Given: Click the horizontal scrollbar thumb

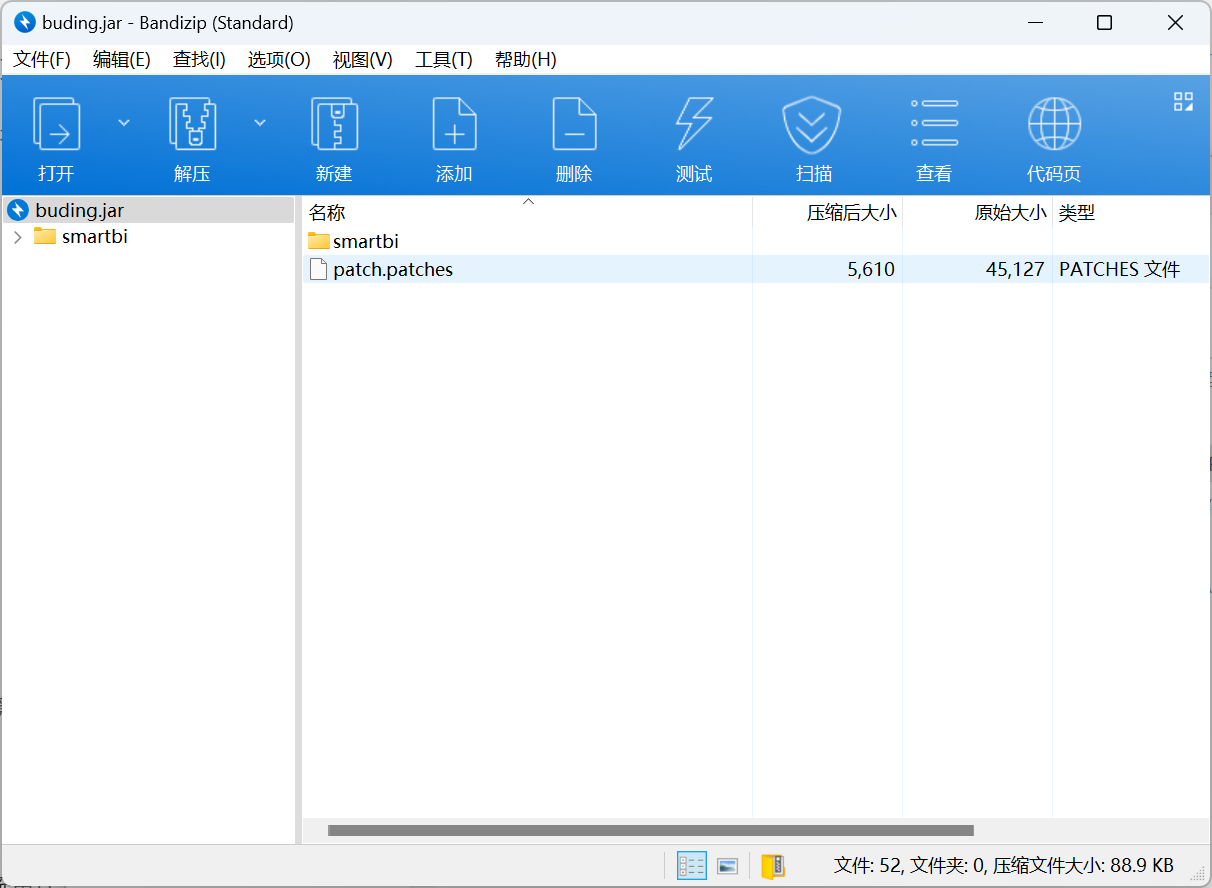Looking at the screenshot, I should (x=650, y=830).
